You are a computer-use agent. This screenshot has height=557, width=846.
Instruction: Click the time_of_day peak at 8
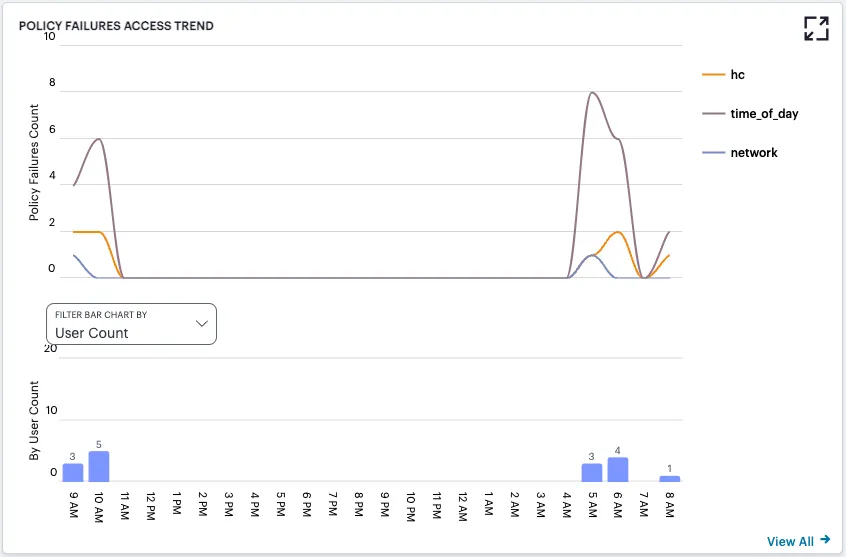[x=592, y=92]
